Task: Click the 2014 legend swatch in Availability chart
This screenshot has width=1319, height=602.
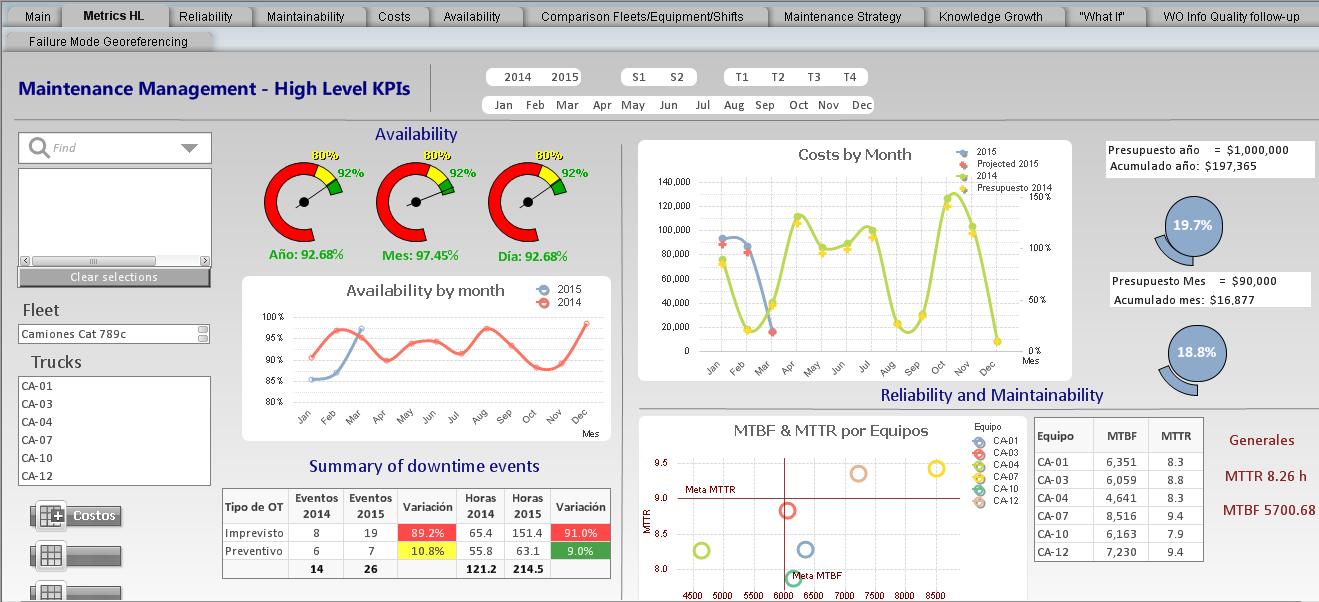Action: click(544, 303)
